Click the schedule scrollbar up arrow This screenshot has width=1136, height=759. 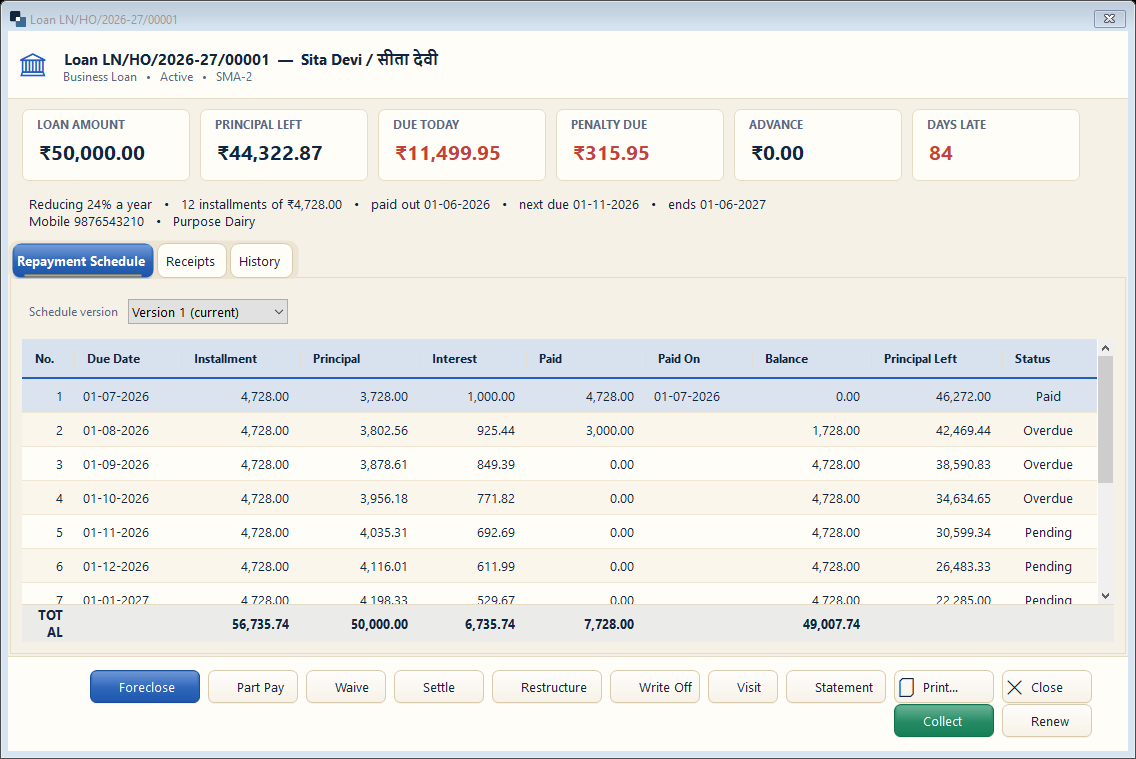click(x=1105, y=348)
